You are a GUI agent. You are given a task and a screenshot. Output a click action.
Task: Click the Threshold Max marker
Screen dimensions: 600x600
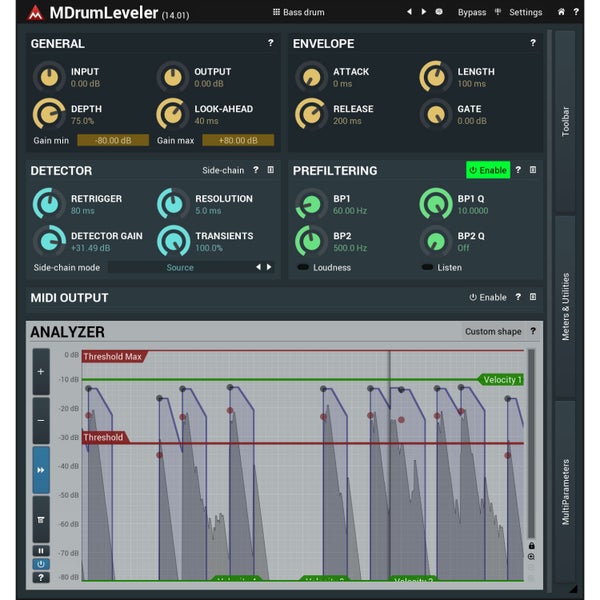coord(114,357)
